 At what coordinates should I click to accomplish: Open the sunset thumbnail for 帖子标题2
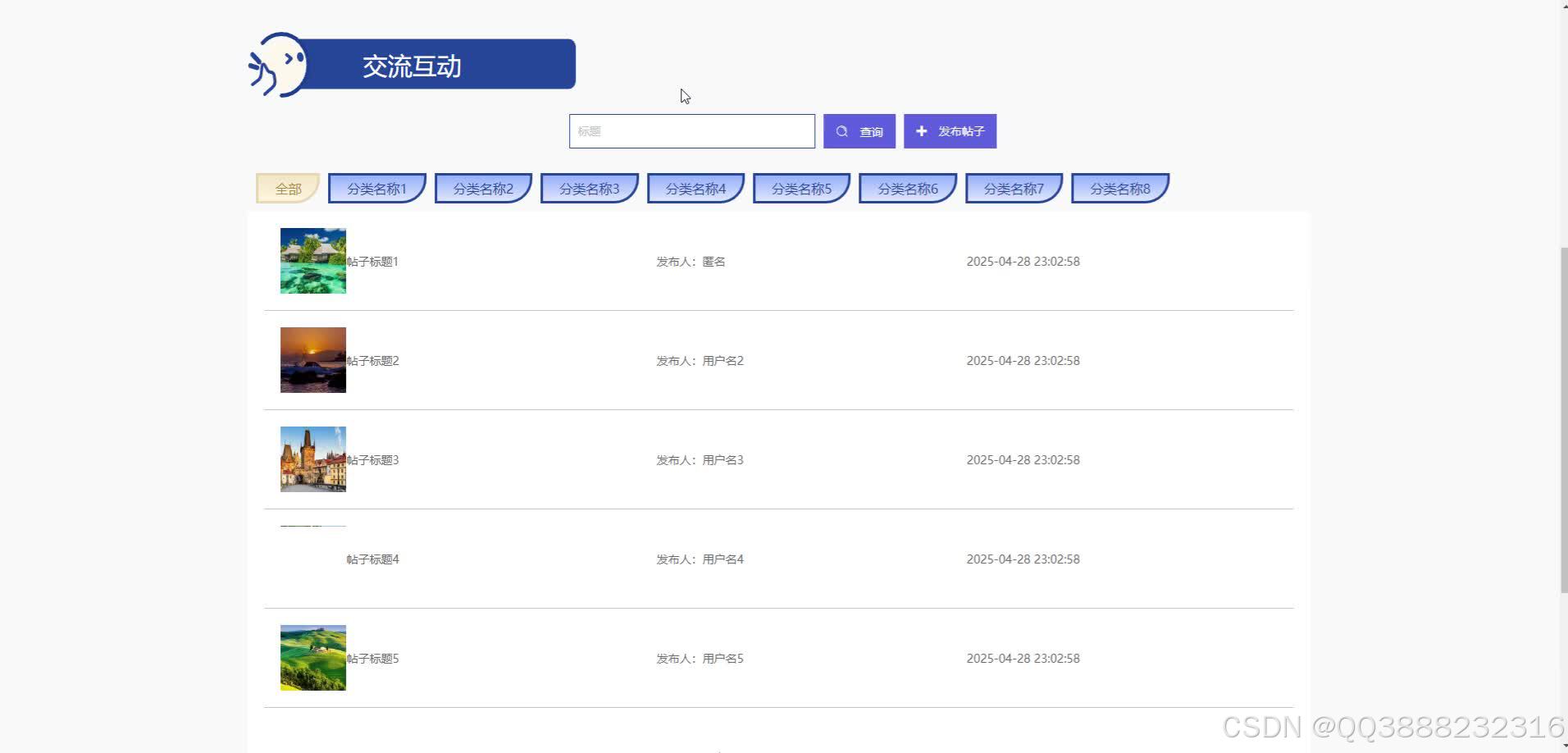pyautogui.click(x=313, y=360)
